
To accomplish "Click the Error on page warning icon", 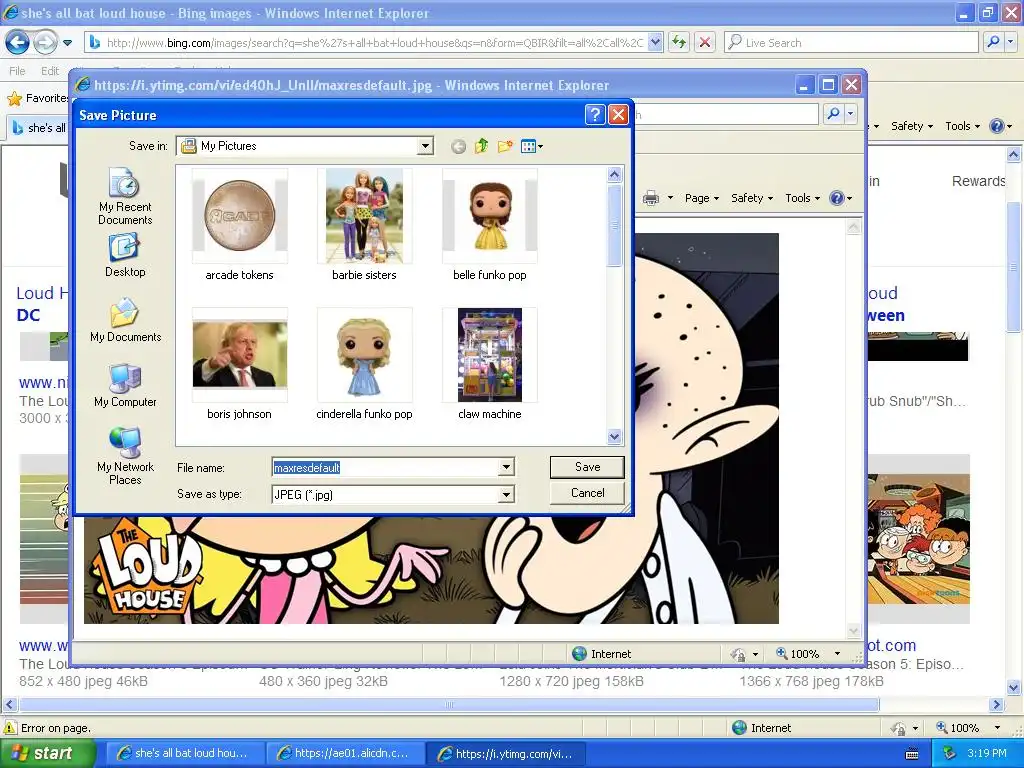I will pyautogui.click(x=10, y=728).
